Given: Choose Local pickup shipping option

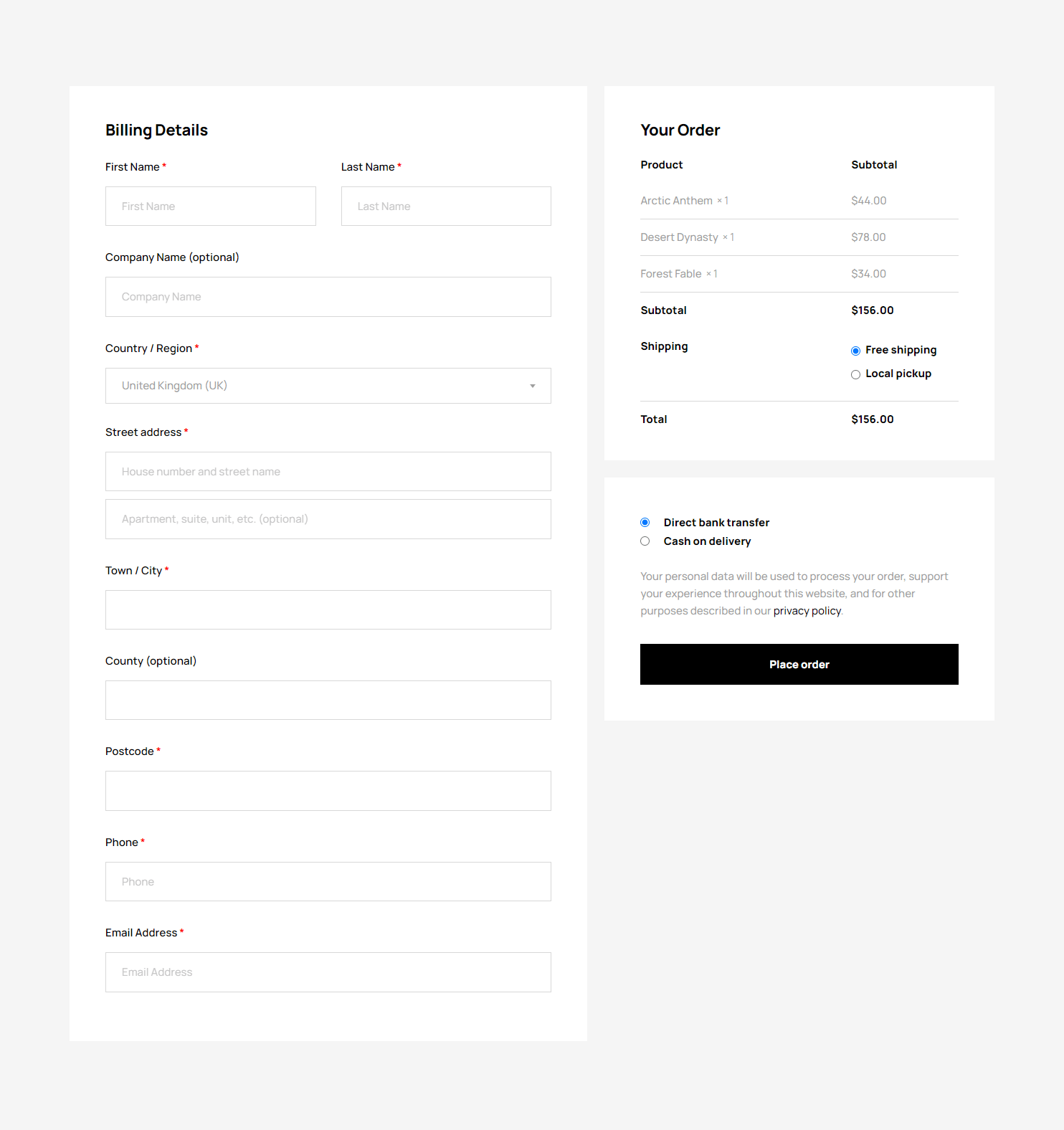Looking at the screenshot, I should (855, 374).
